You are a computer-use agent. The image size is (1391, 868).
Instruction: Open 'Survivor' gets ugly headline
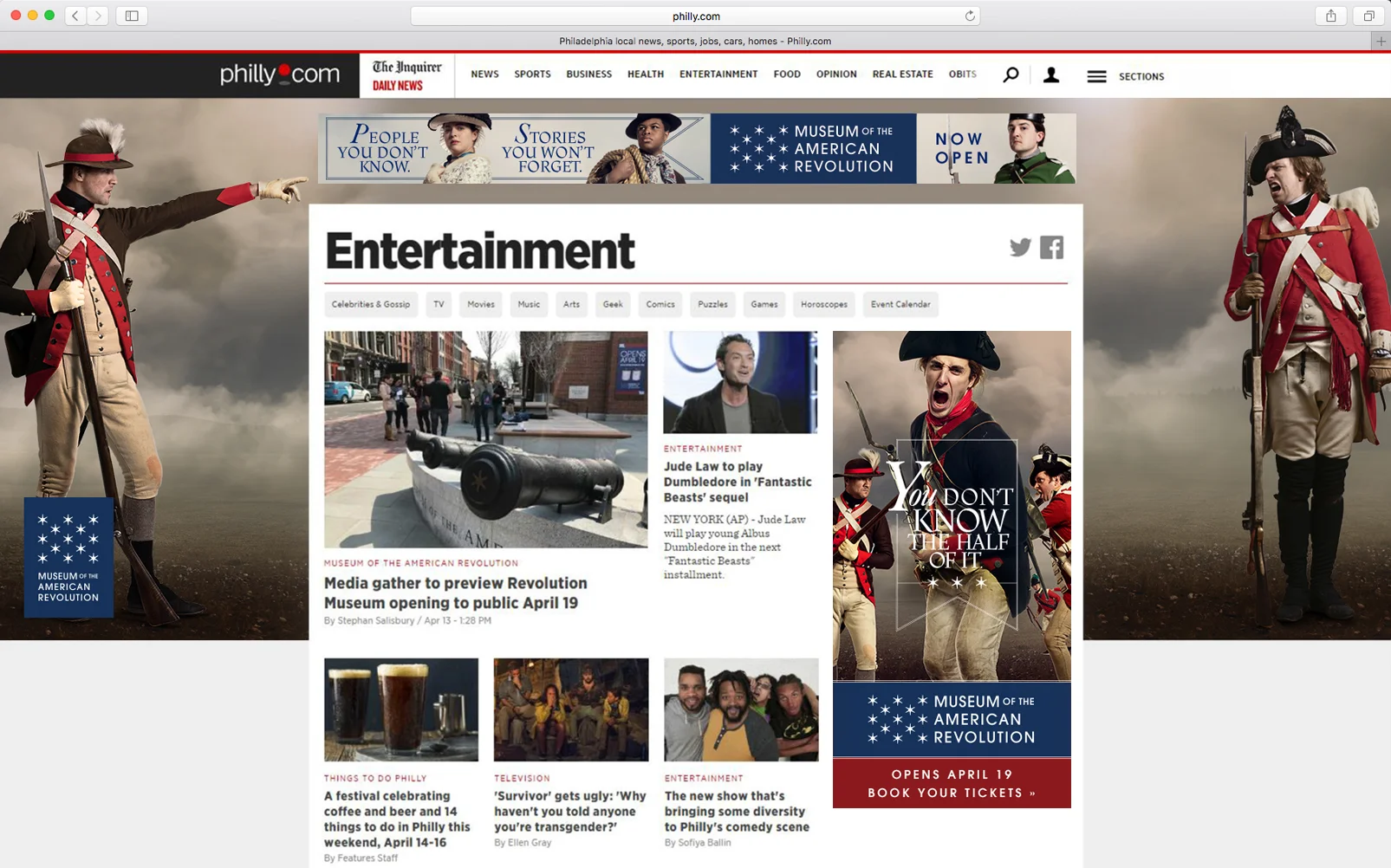[570, 811]
